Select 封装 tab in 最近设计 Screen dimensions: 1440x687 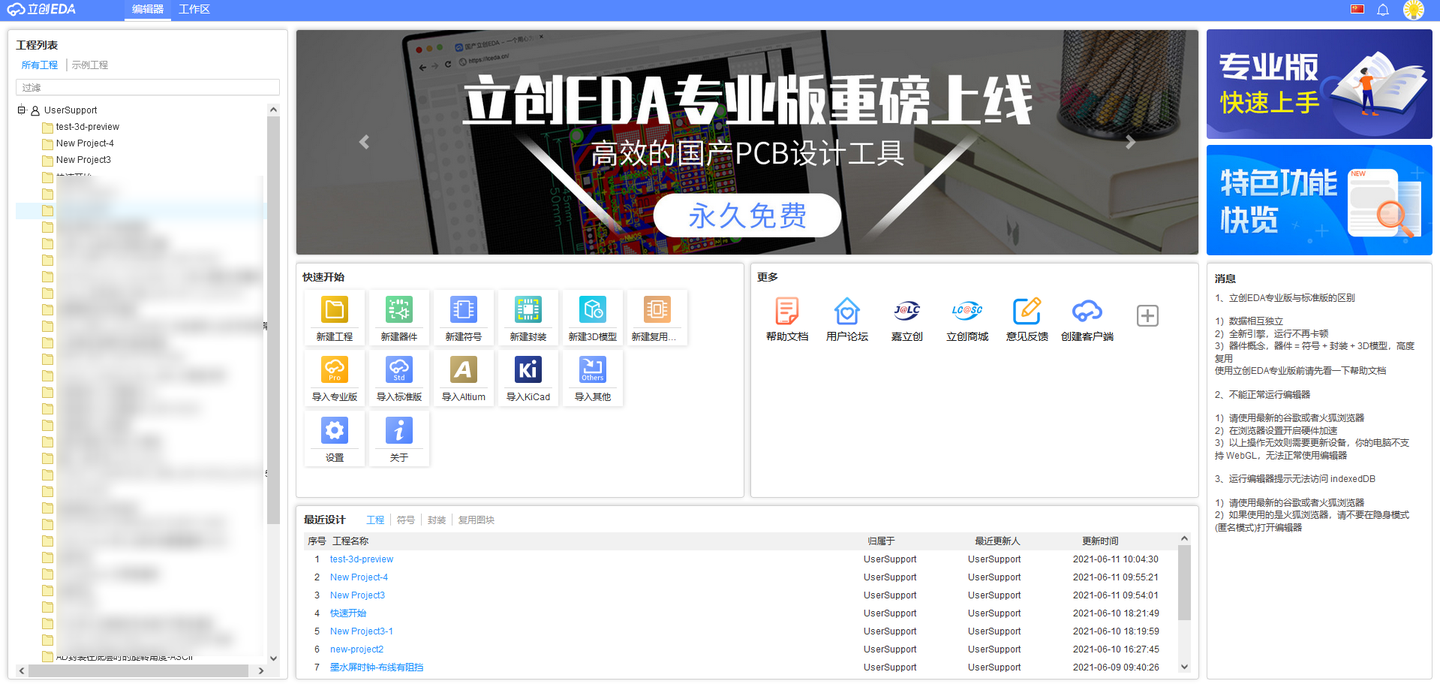(437, 520)
